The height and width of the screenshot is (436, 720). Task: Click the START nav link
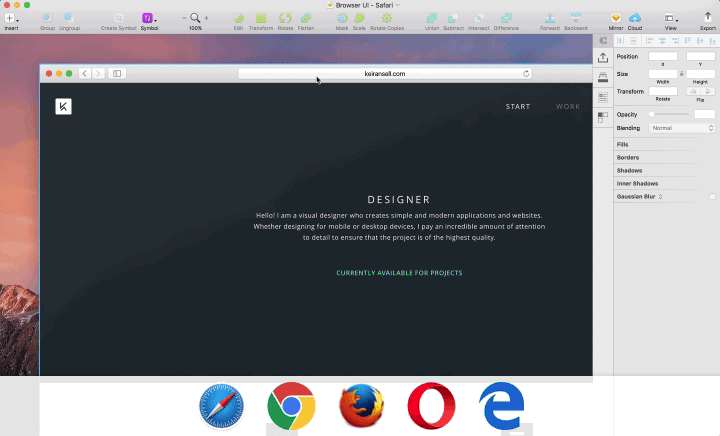tap(518, 106)
